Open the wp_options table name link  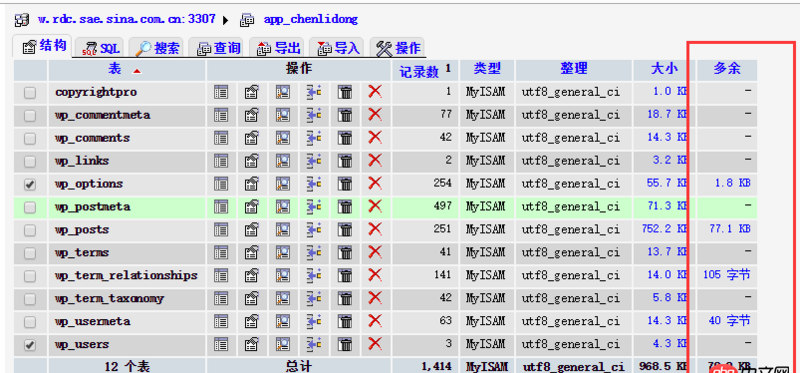(x=89, y=184)
